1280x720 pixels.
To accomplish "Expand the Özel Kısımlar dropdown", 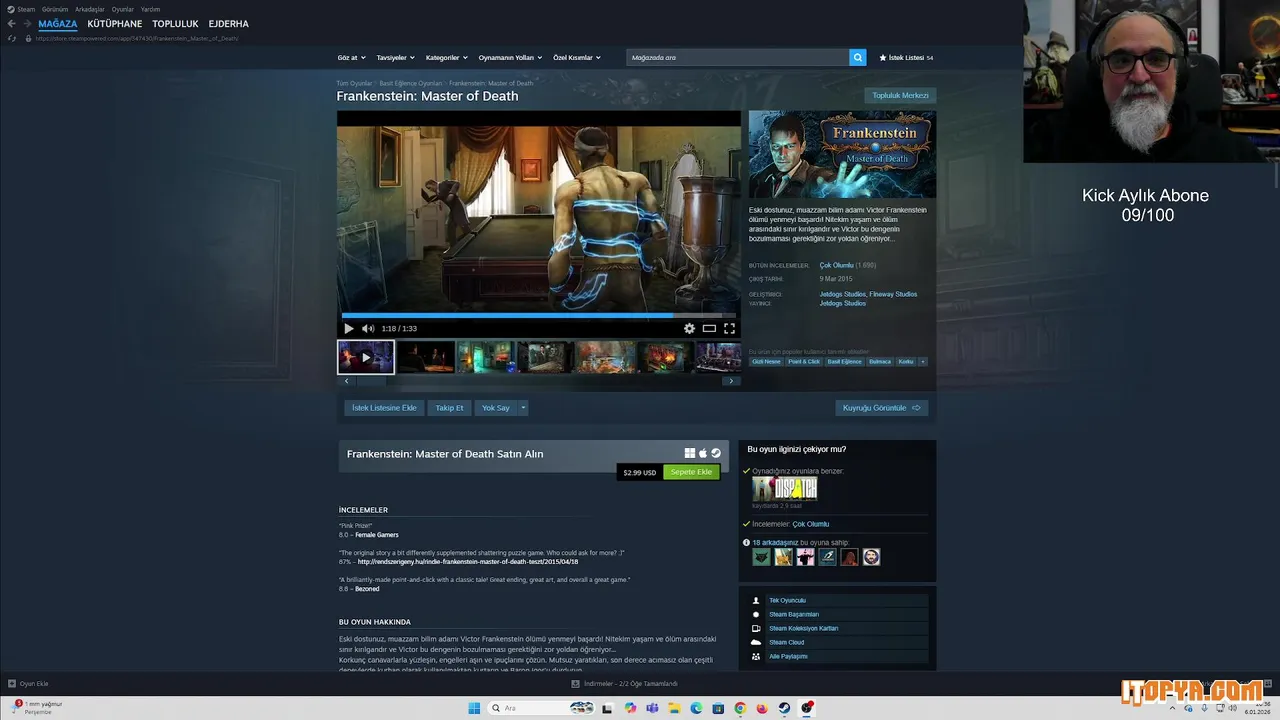I will click(x=577, y=58).
